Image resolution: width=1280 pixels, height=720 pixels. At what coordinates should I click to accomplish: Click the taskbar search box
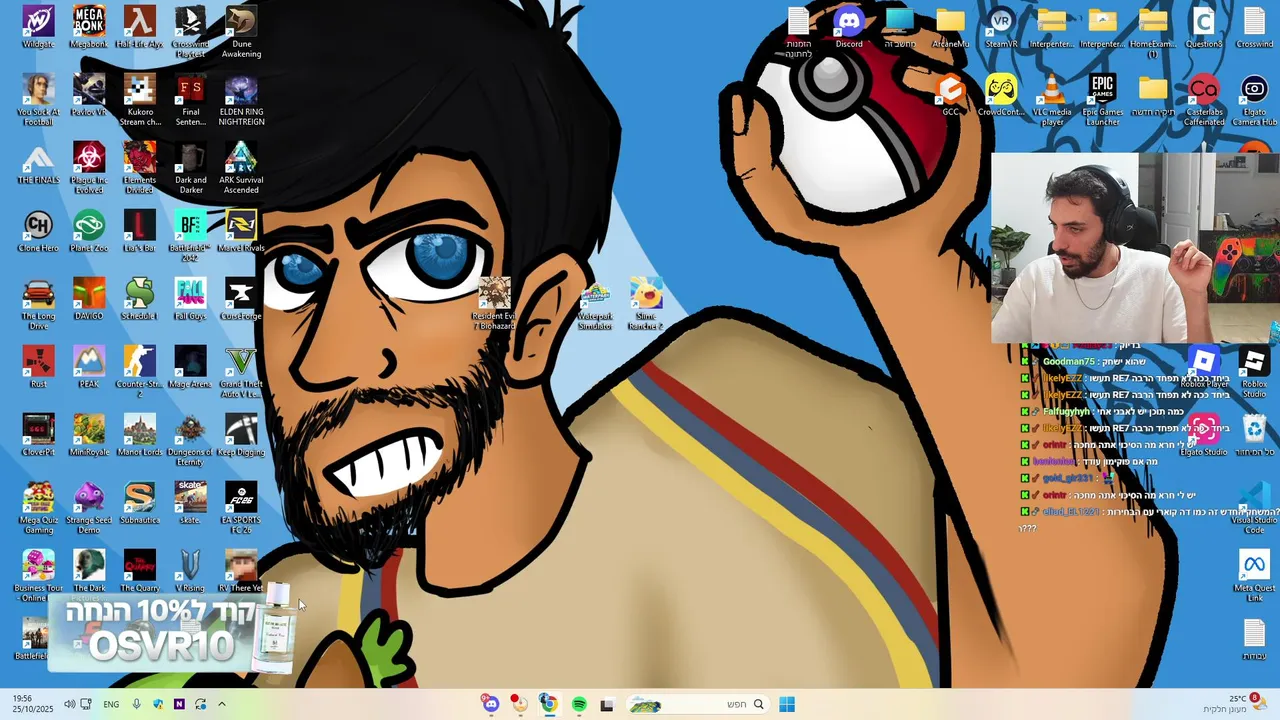[697, 704]
